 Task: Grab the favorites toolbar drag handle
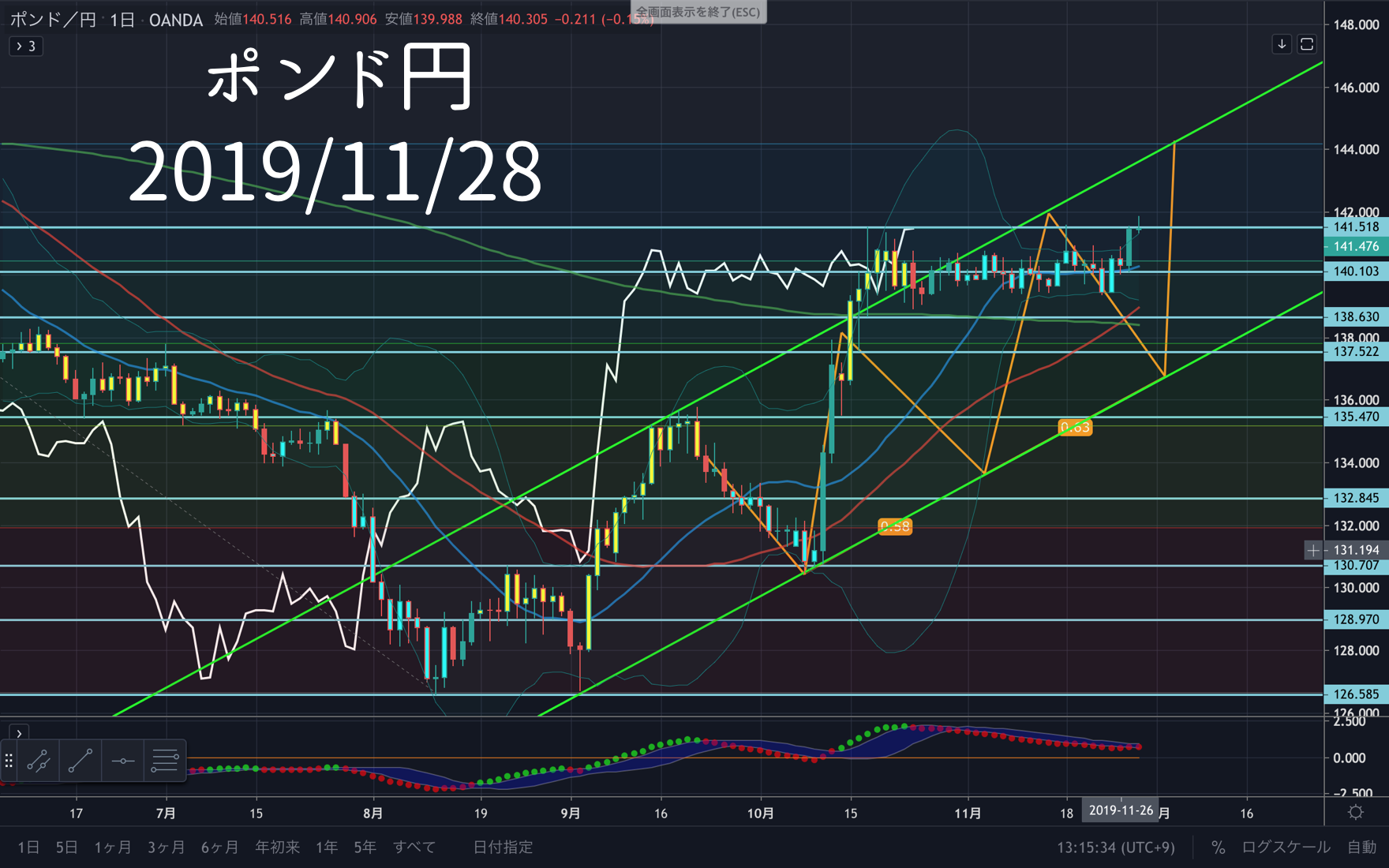[9, 761]
